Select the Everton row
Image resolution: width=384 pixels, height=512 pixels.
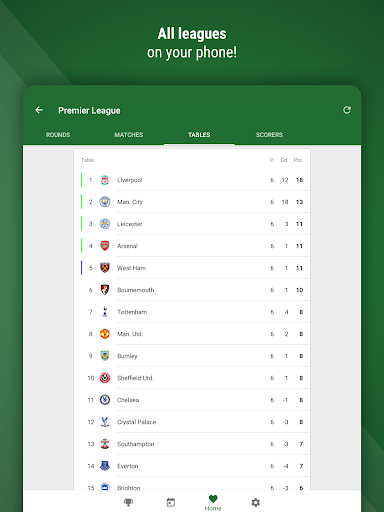[x=192, y=466]
